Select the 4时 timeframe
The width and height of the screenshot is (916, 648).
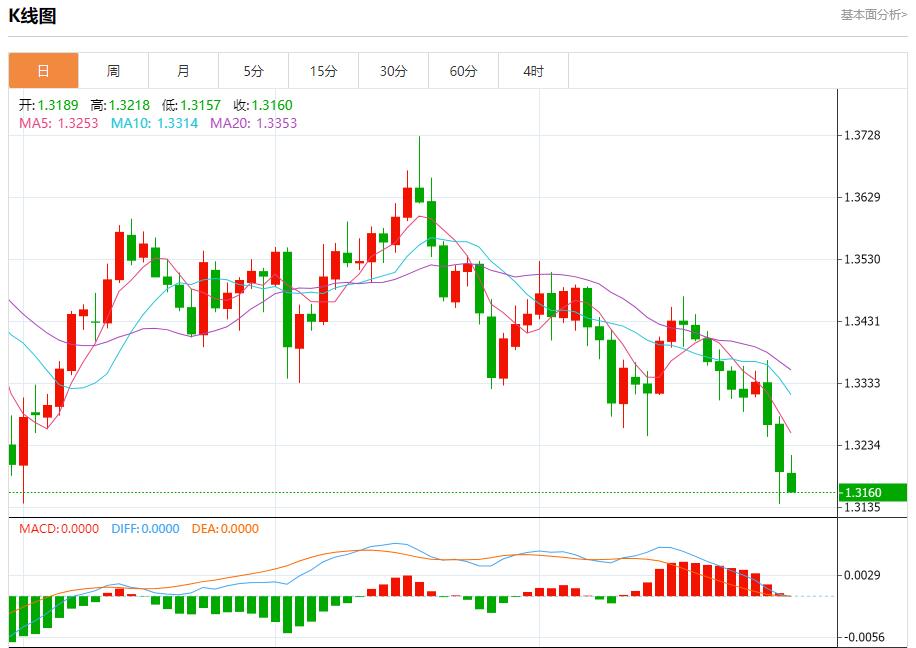tap(533, 71)
